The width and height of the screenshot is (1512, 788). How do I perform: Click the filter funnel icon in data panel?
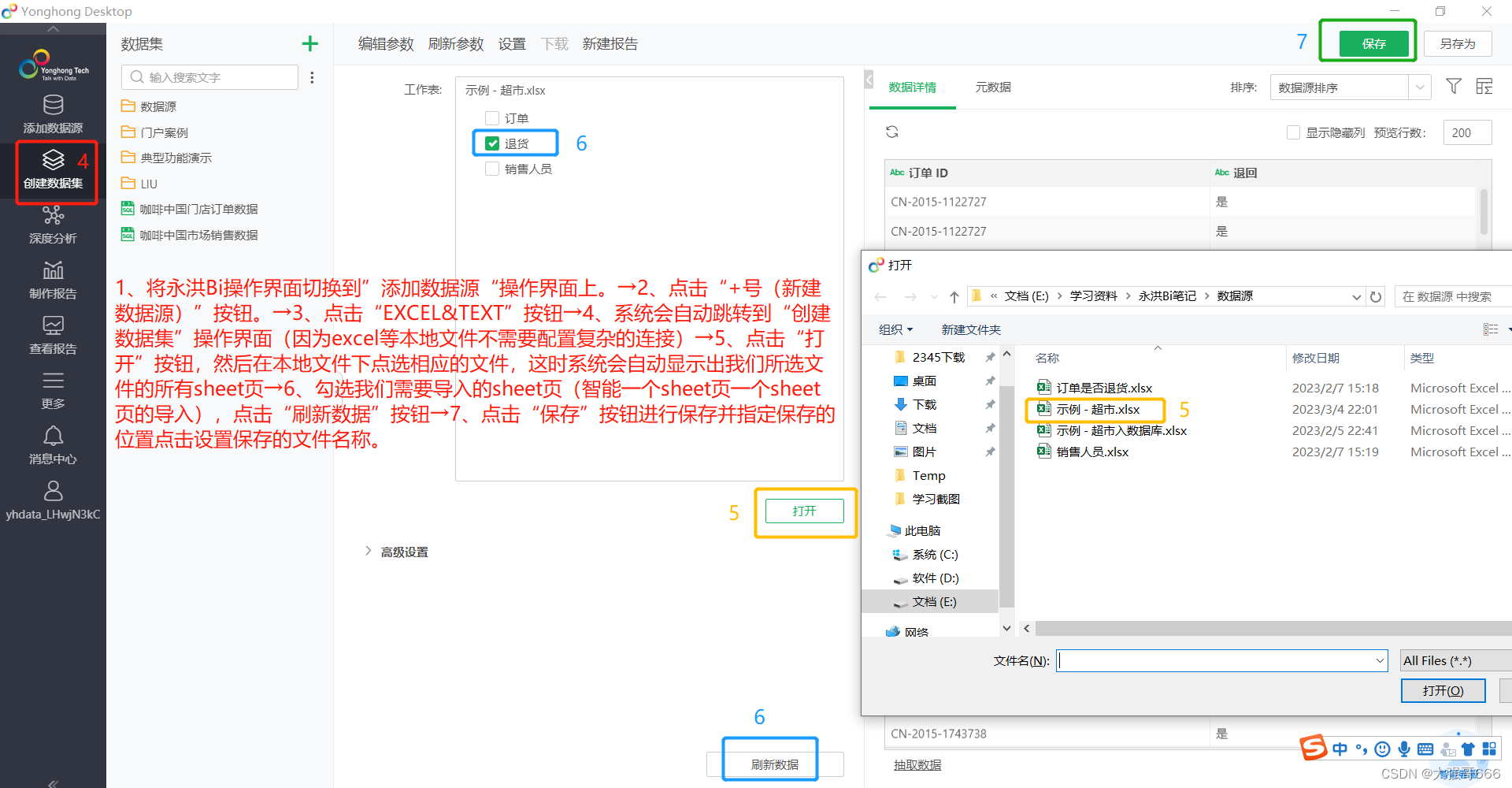click(1454, 86)
